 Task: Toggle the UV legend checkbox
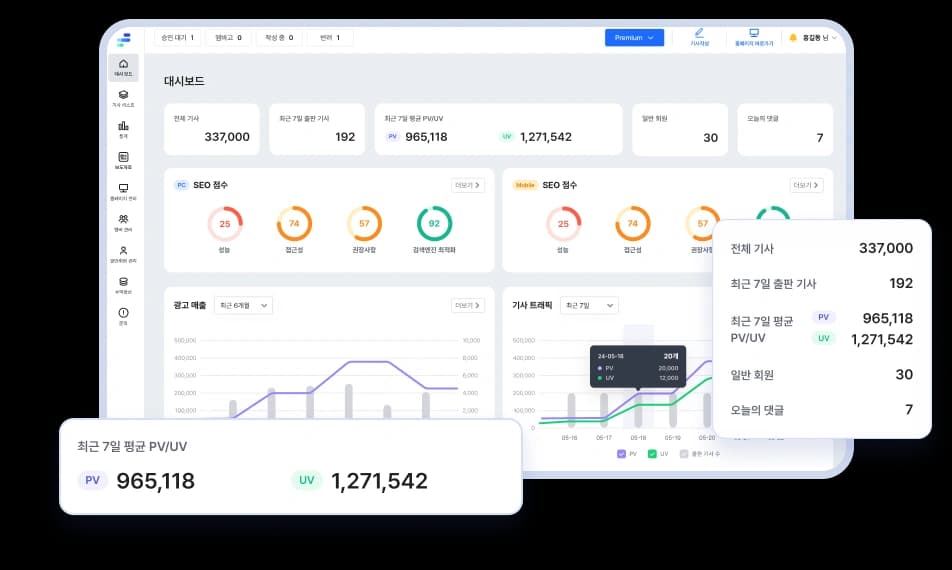click(x=652, y=453)
